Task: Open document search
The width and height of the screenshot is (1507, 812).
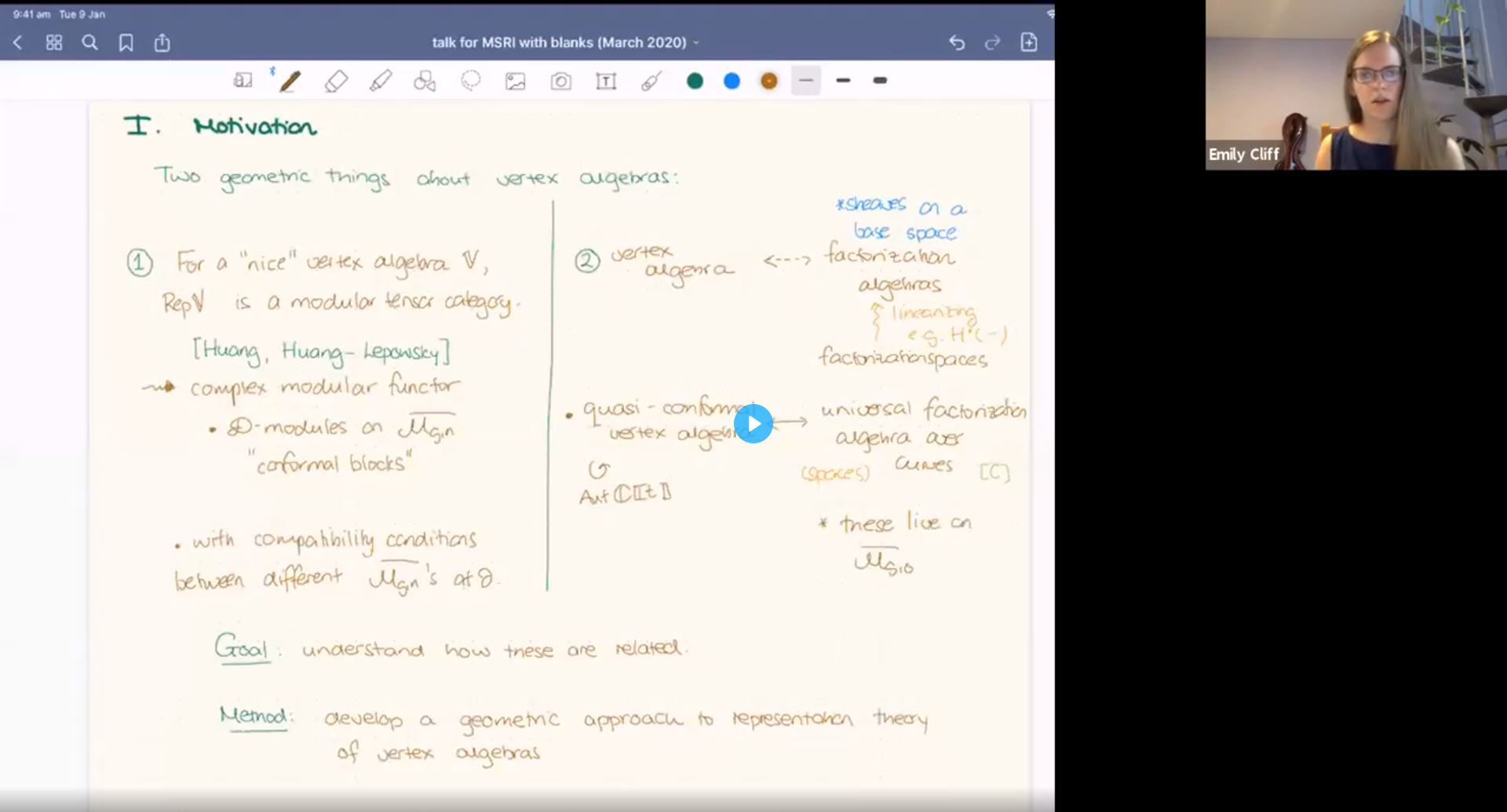Action: (x=89, y=42)
